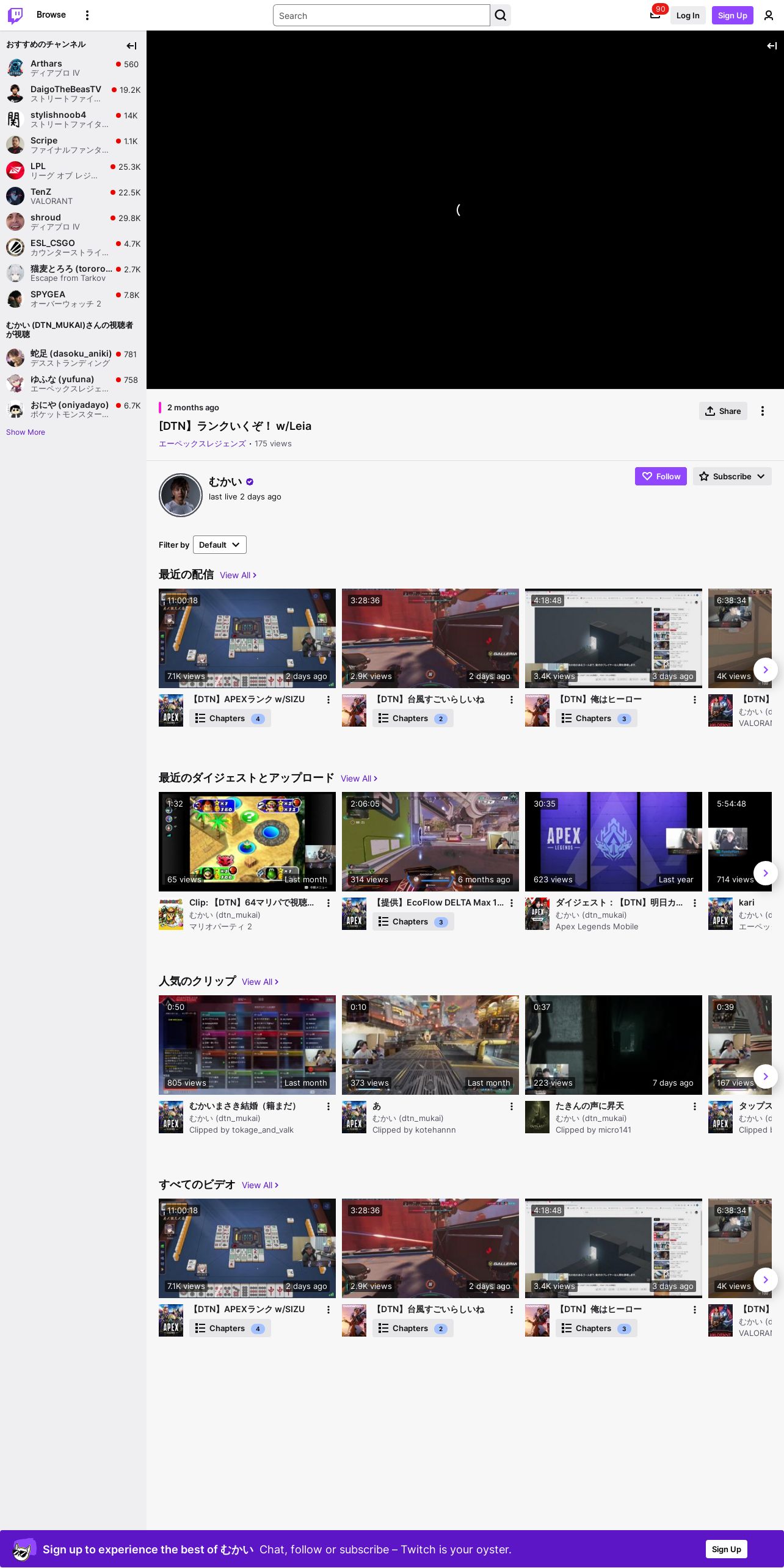Open options for むかいまさき結婚 clip
The height and width of the screenshot is (1568, 784).
pyautogui.click(x=328, y=1106)
